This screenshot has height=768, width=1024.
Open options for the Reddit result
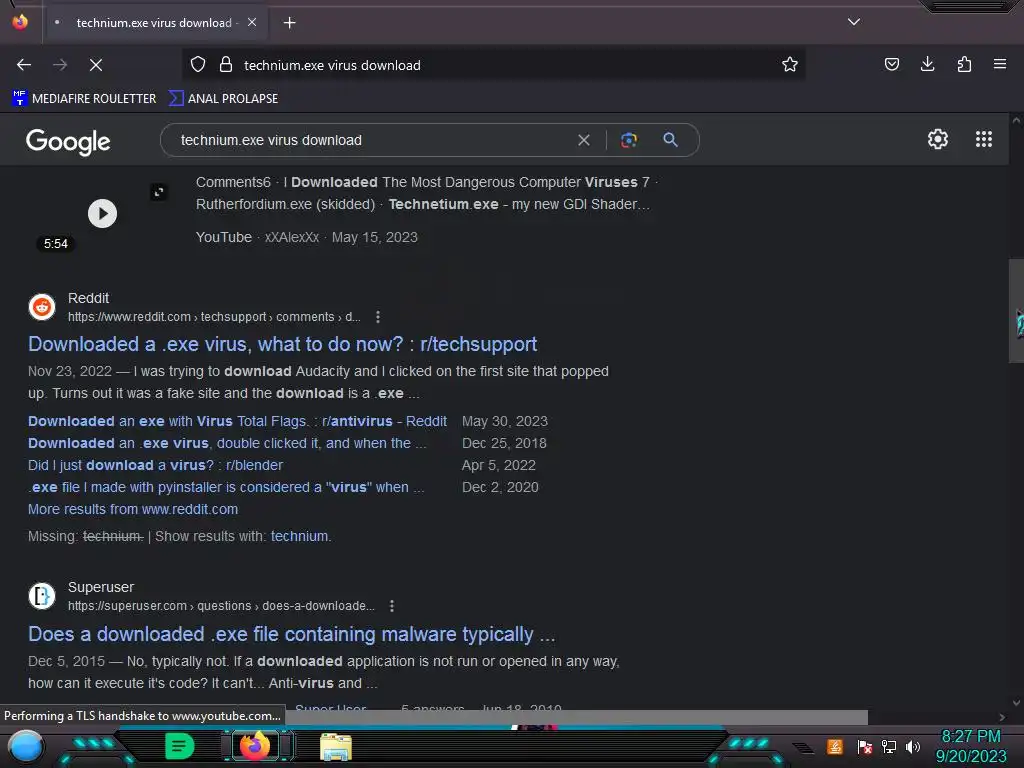point(377,317)
